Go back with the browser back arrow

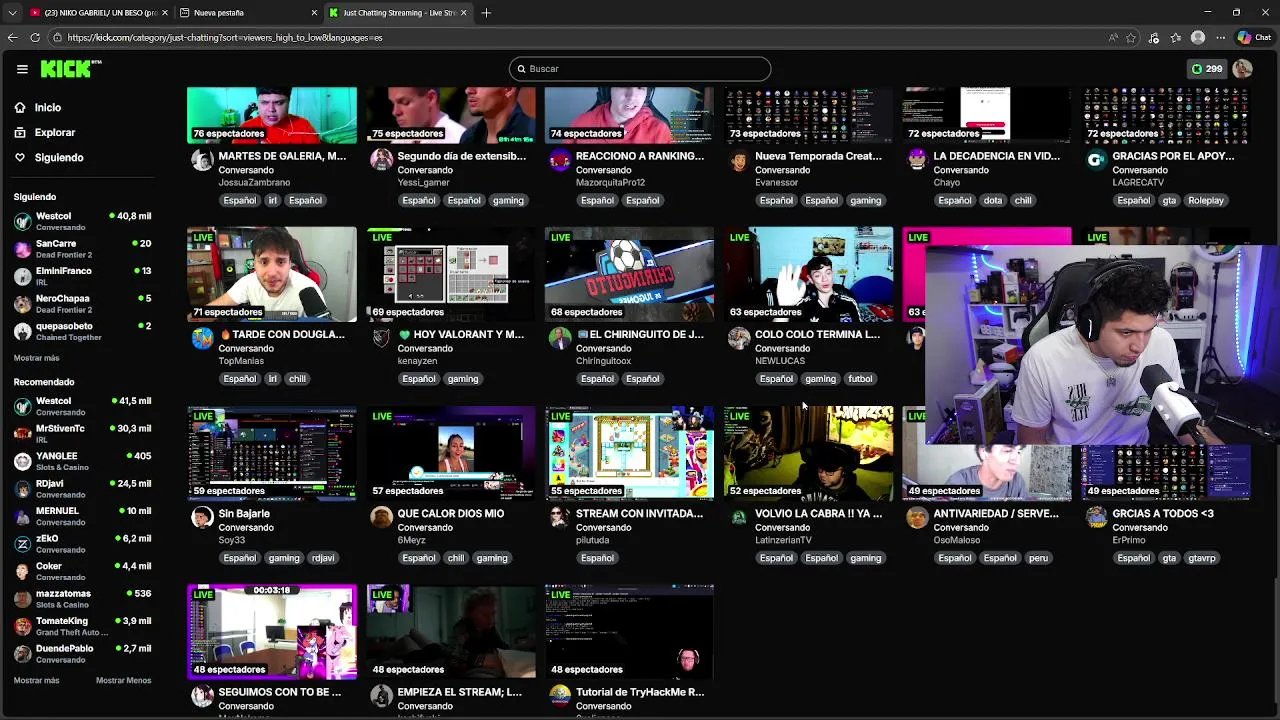coord(12,37)
